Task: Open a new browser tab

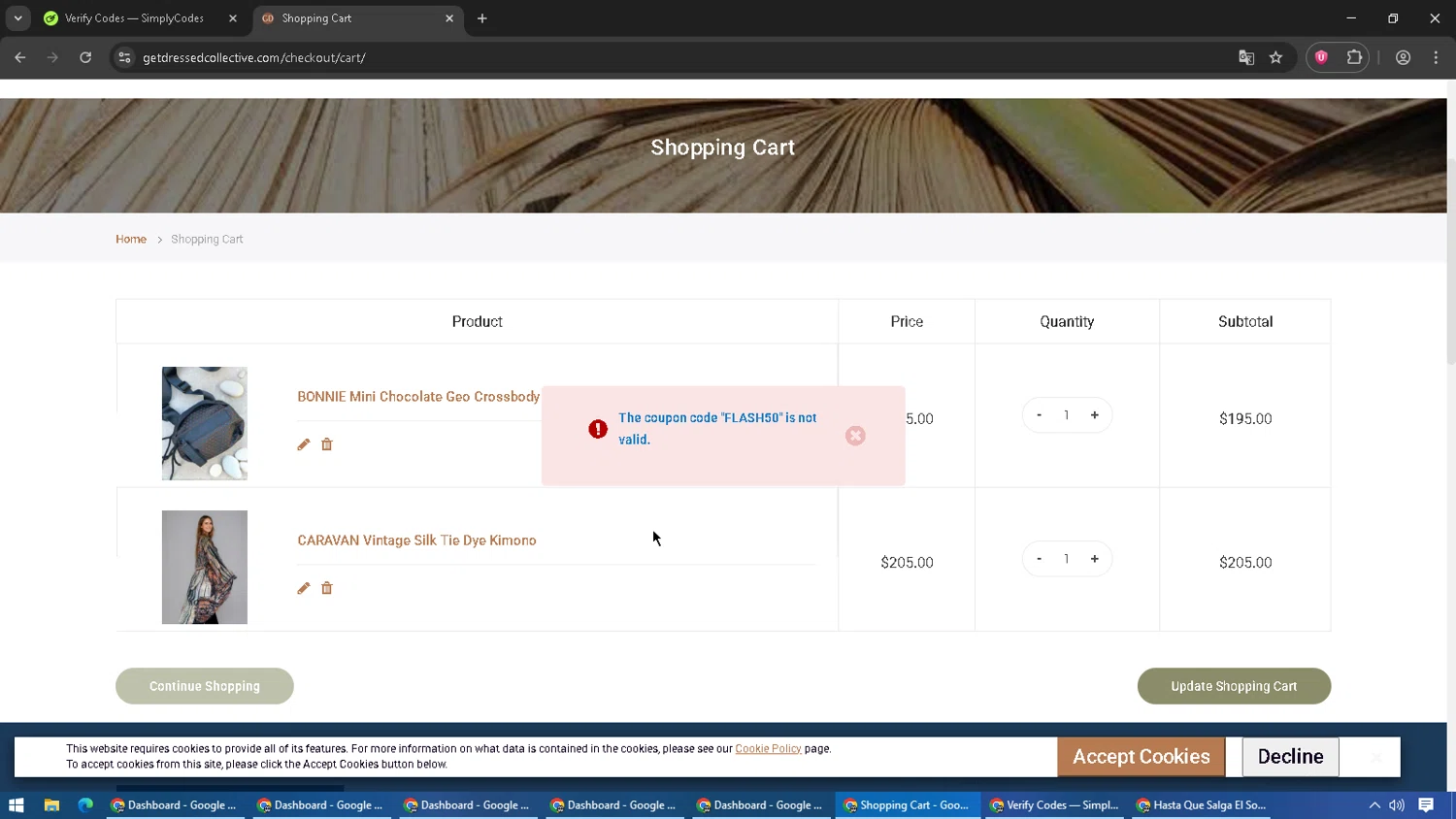Action: (x=482, y=18)
